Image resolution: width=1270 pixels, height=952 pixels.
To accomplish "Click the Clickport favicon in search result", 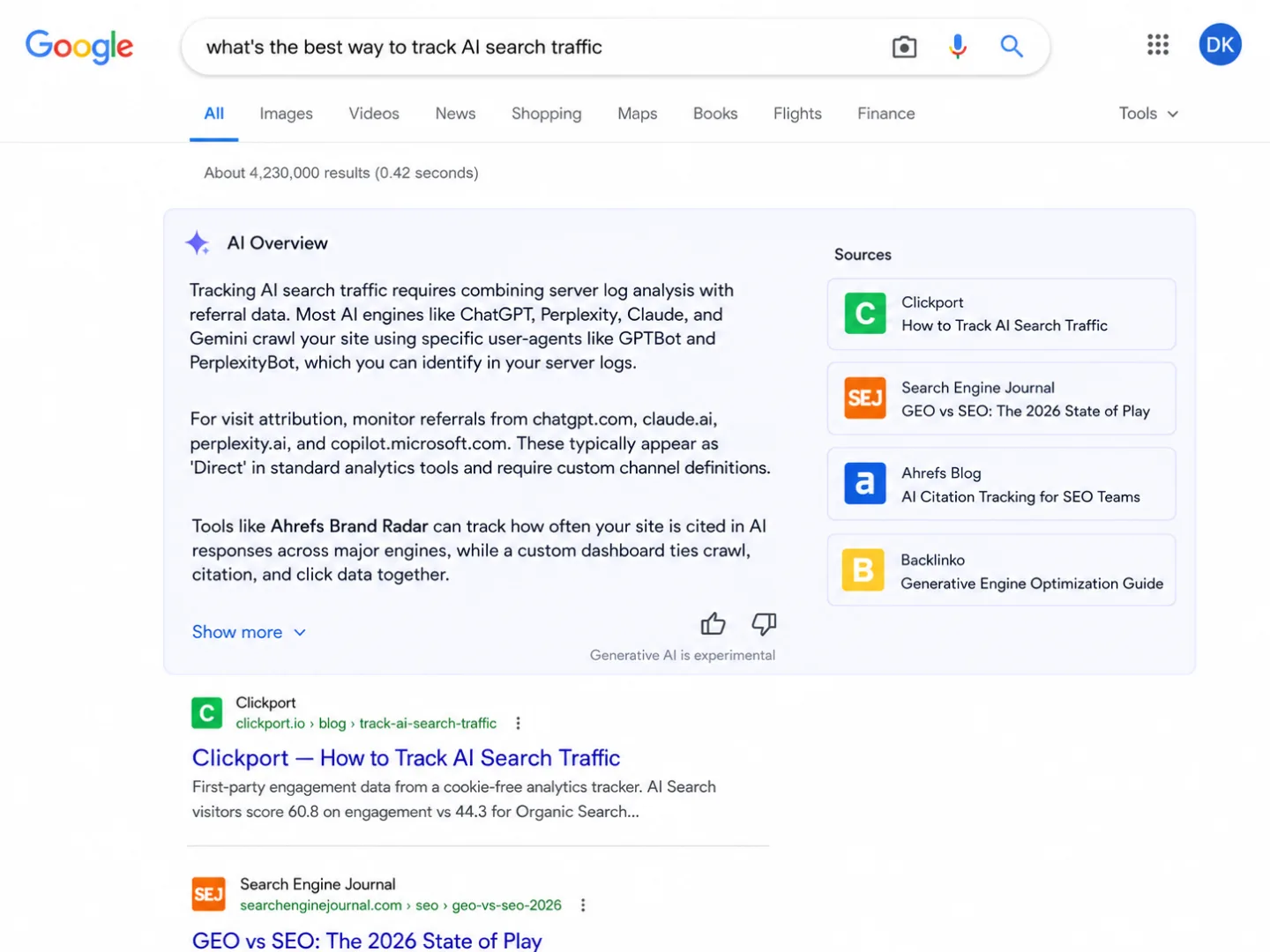I will click(x=207, y=713).
